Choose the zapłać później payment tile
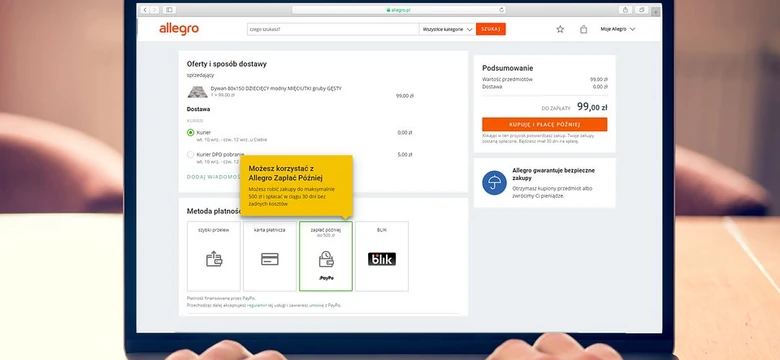Viewport: 780px width, 360px height. point(326,256)
